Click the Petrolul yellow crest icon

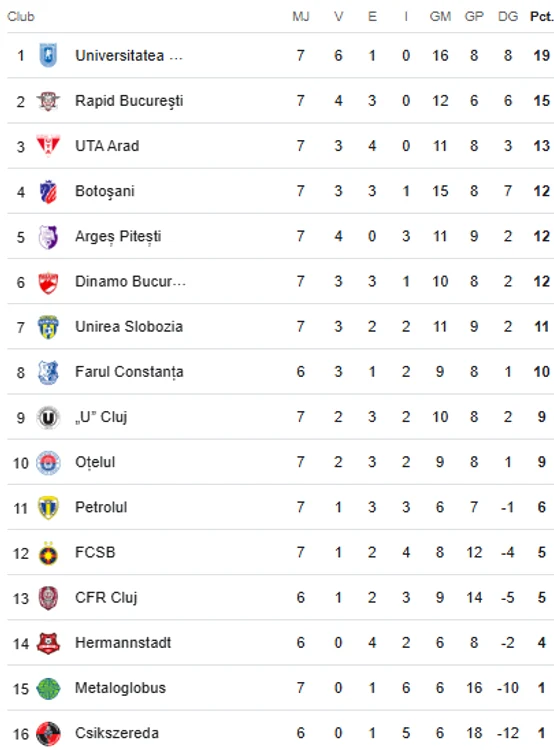[x=48, y=507]
